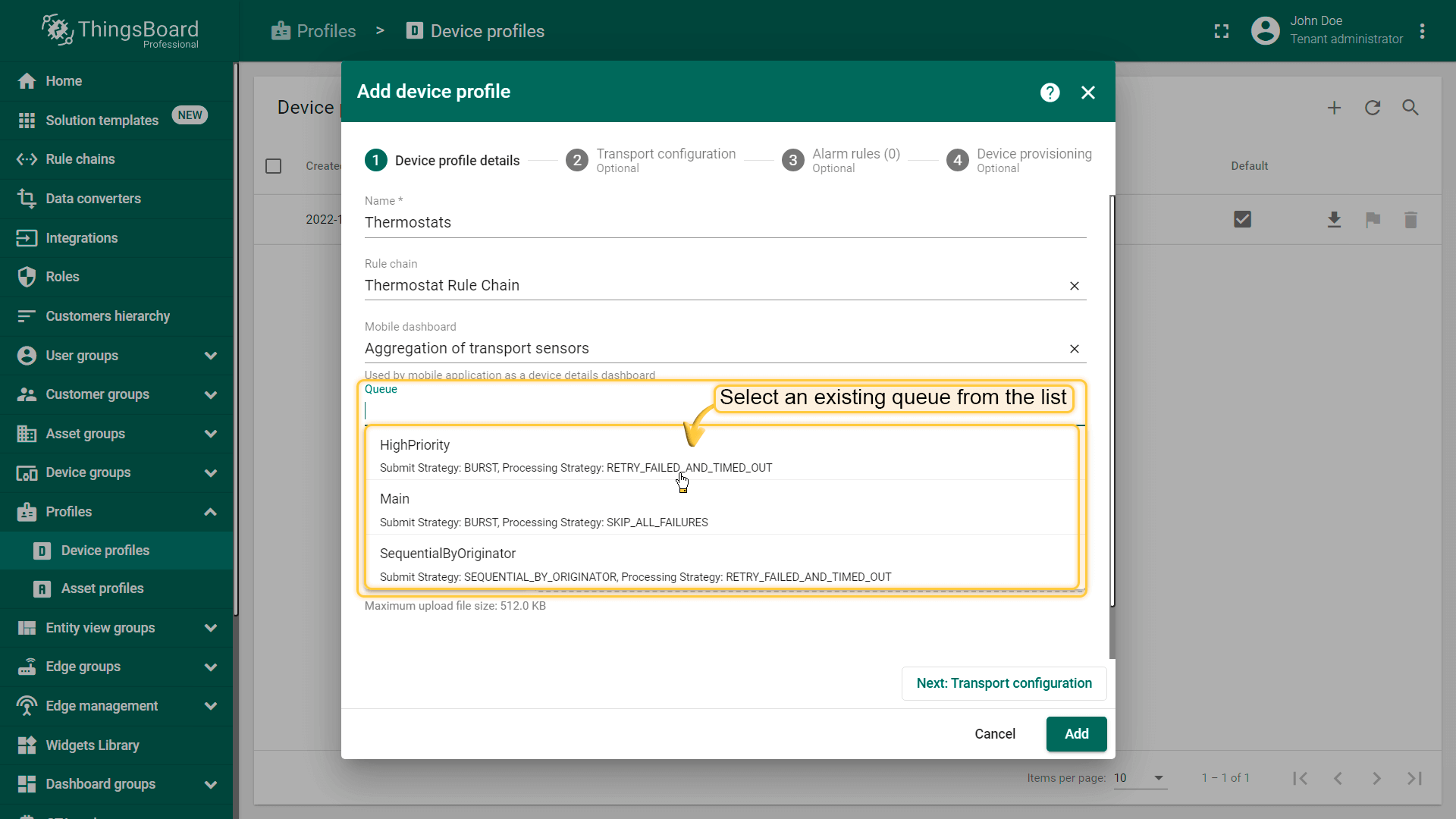This screenshot has height=819, width=1456.
Task: Click the refresh icon in table toolbar
Action: click(1372, 108)
